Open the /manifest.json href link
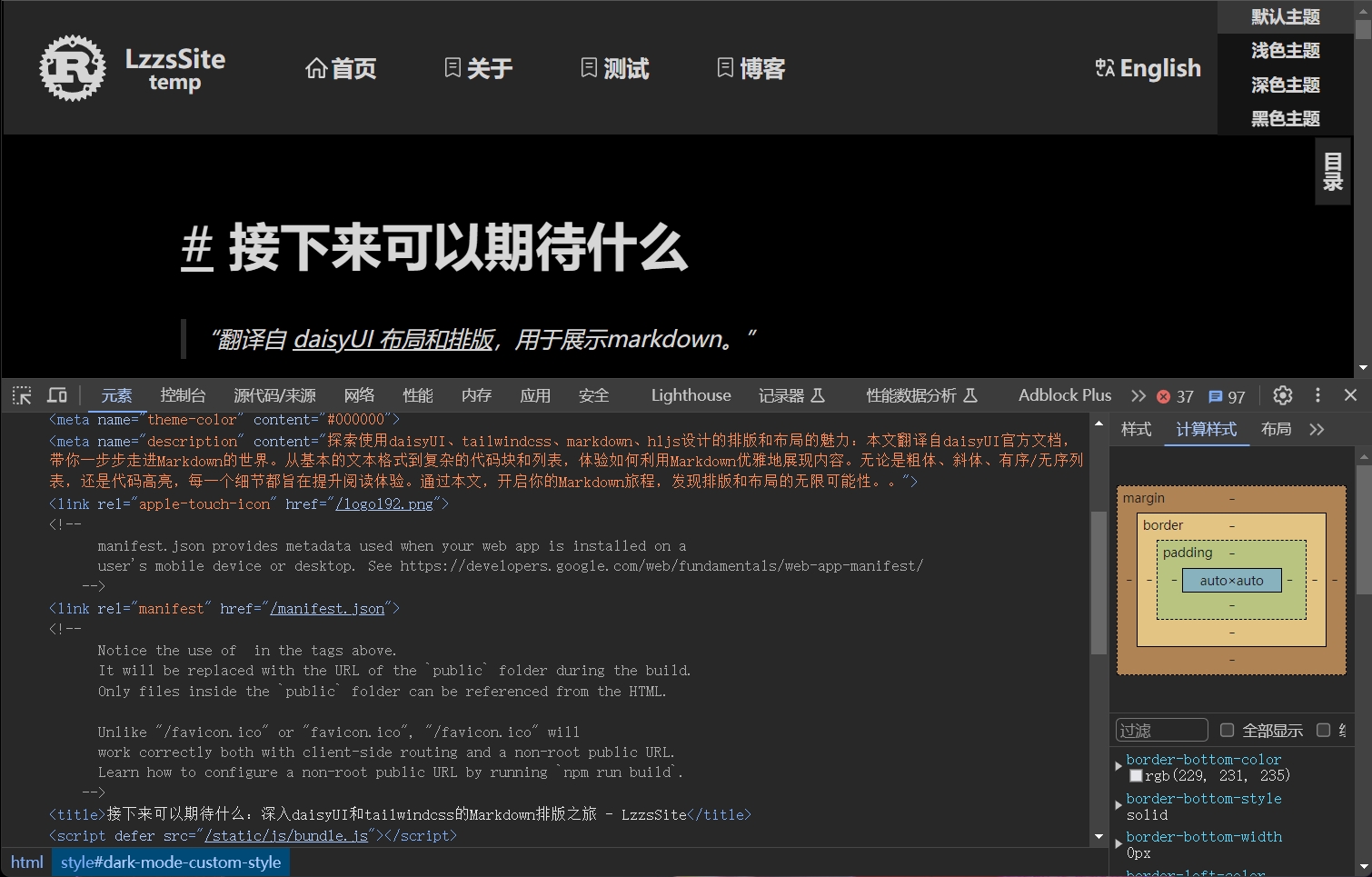Screen dimensions: 1372x877 coord(327,609)
